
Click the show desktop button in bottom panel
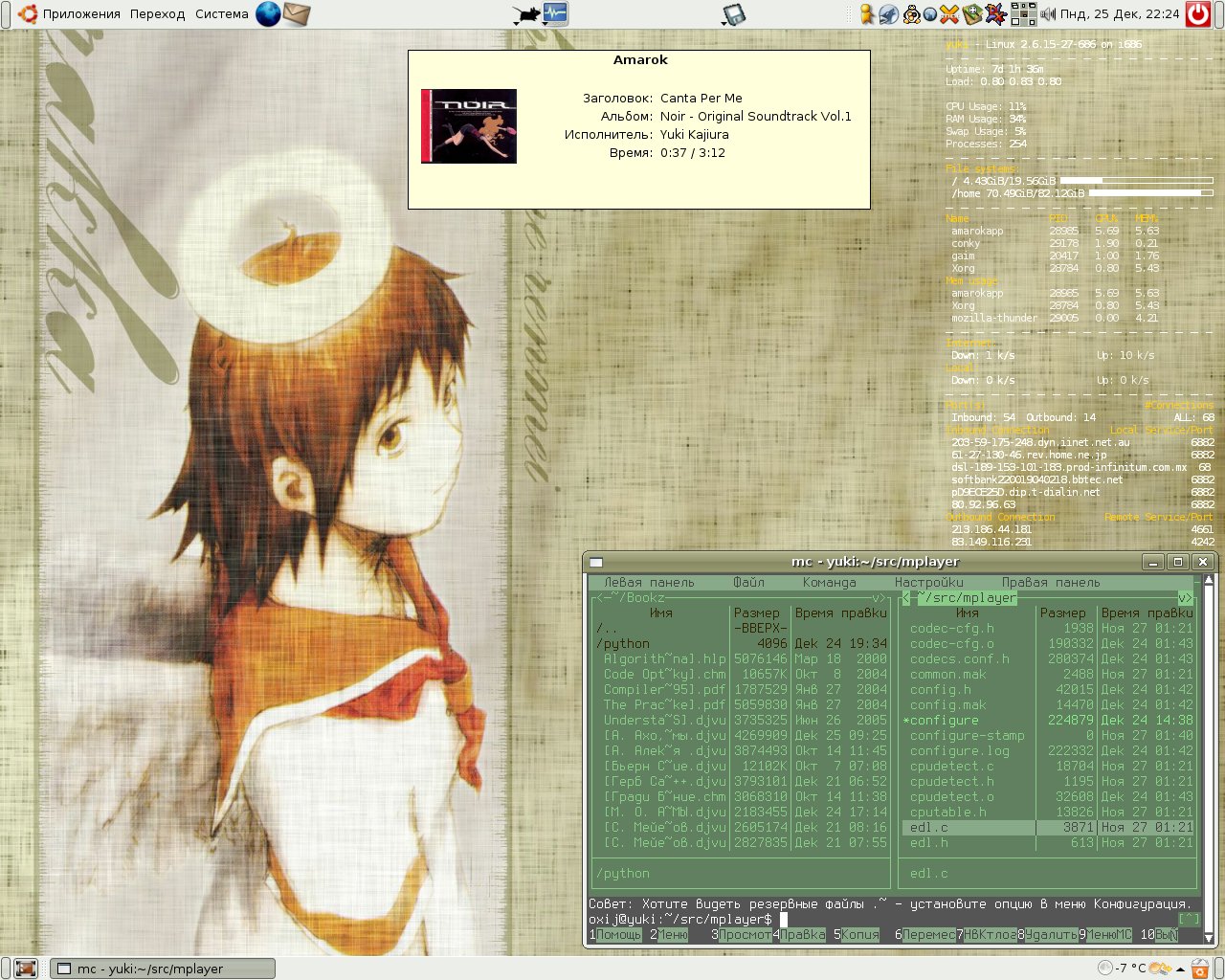point(26,969)
